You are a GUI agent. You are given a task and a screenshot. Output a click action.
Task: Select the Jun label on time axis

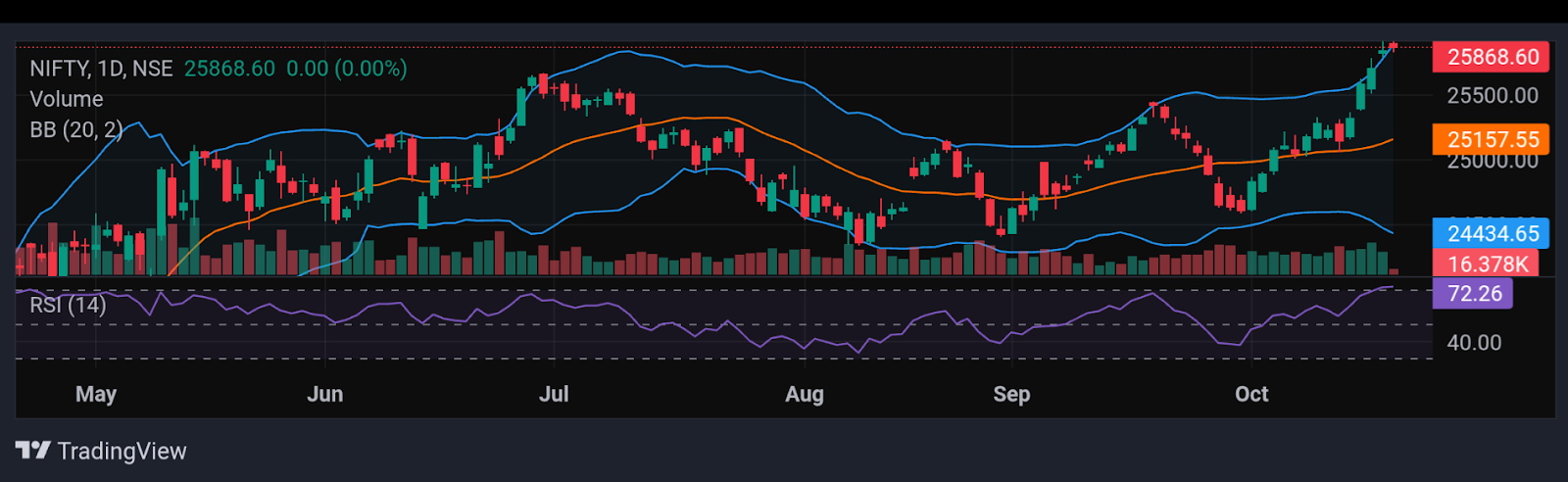pyautogui.click(x=325, y=394)
